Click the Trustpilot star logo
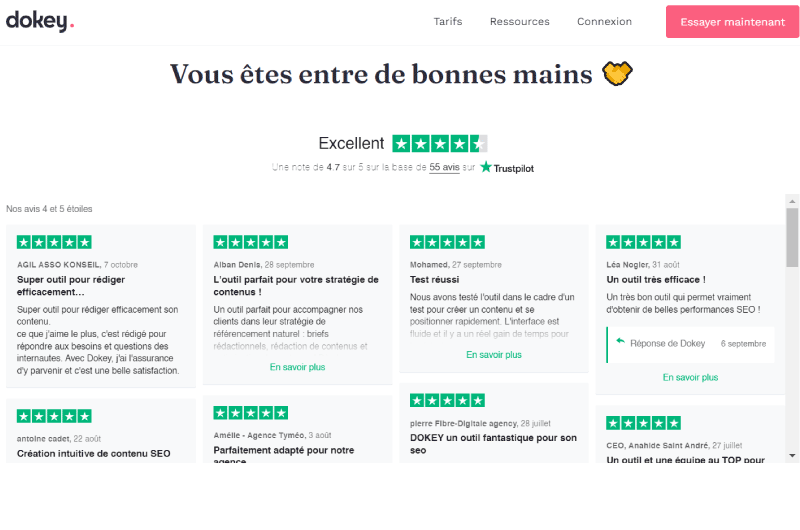 tap(507, 167)
